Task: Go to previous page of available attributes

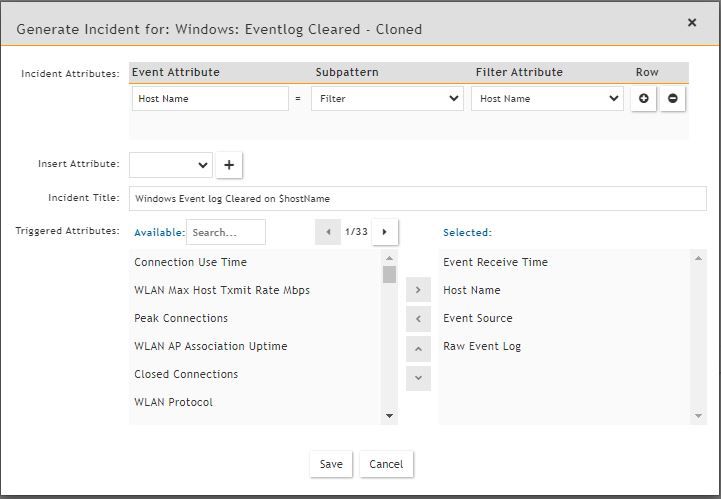Action: [x=328, y=232]
